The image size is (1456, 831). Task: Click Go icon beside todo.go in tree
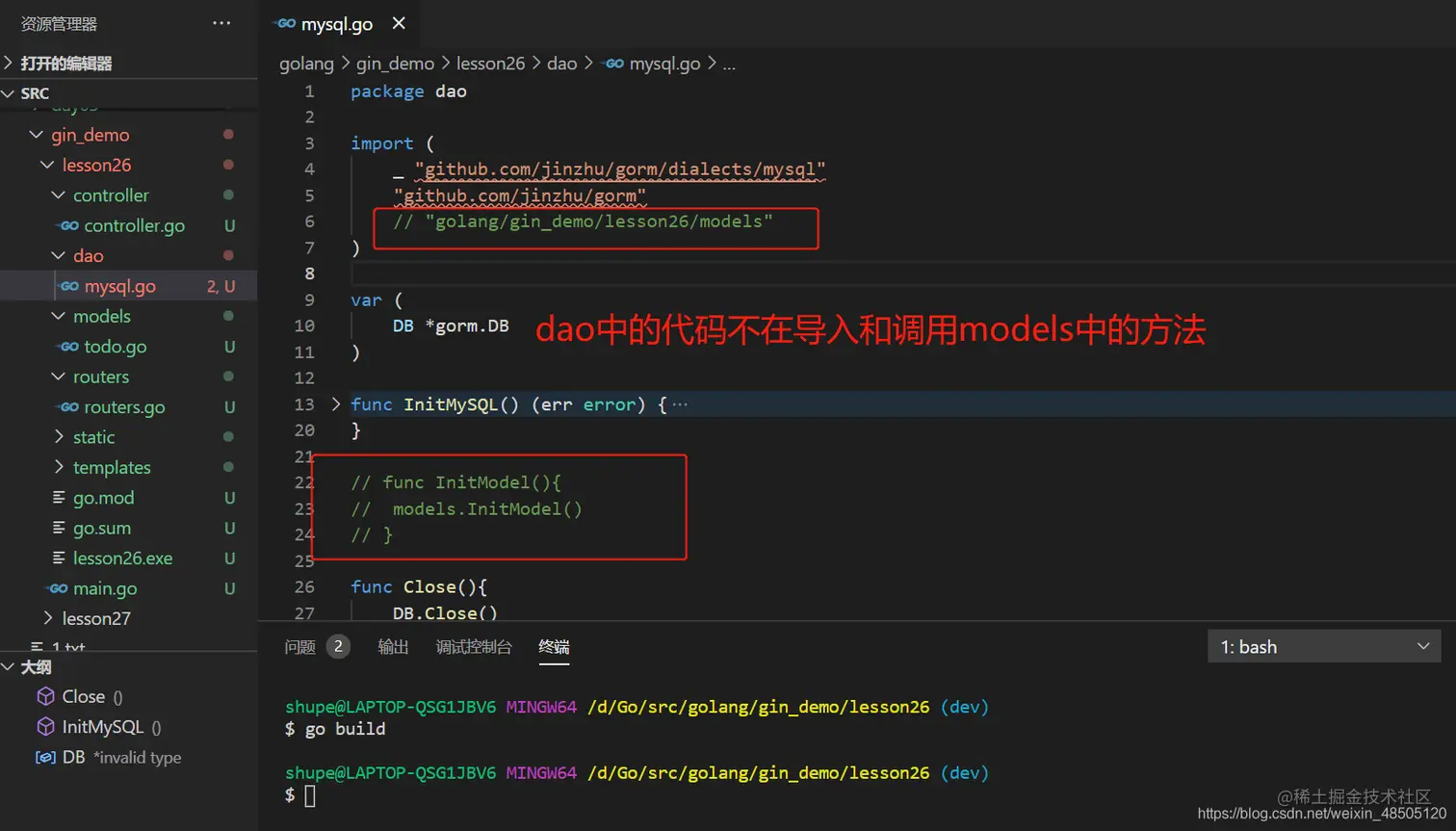(68, 347)
